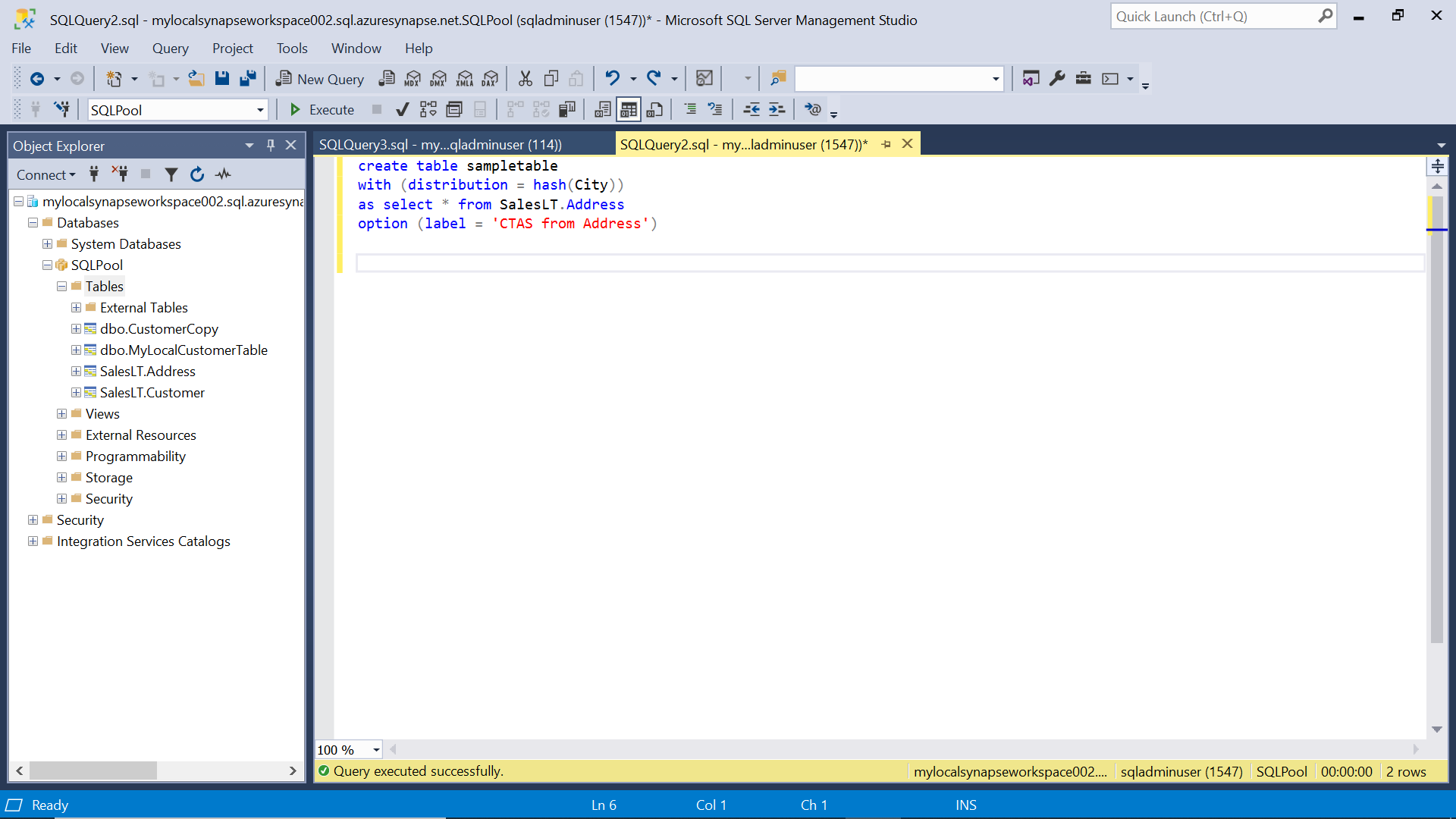Click the MDX query icon
This screenshot has width=1456, height=819.
[413, 79]
